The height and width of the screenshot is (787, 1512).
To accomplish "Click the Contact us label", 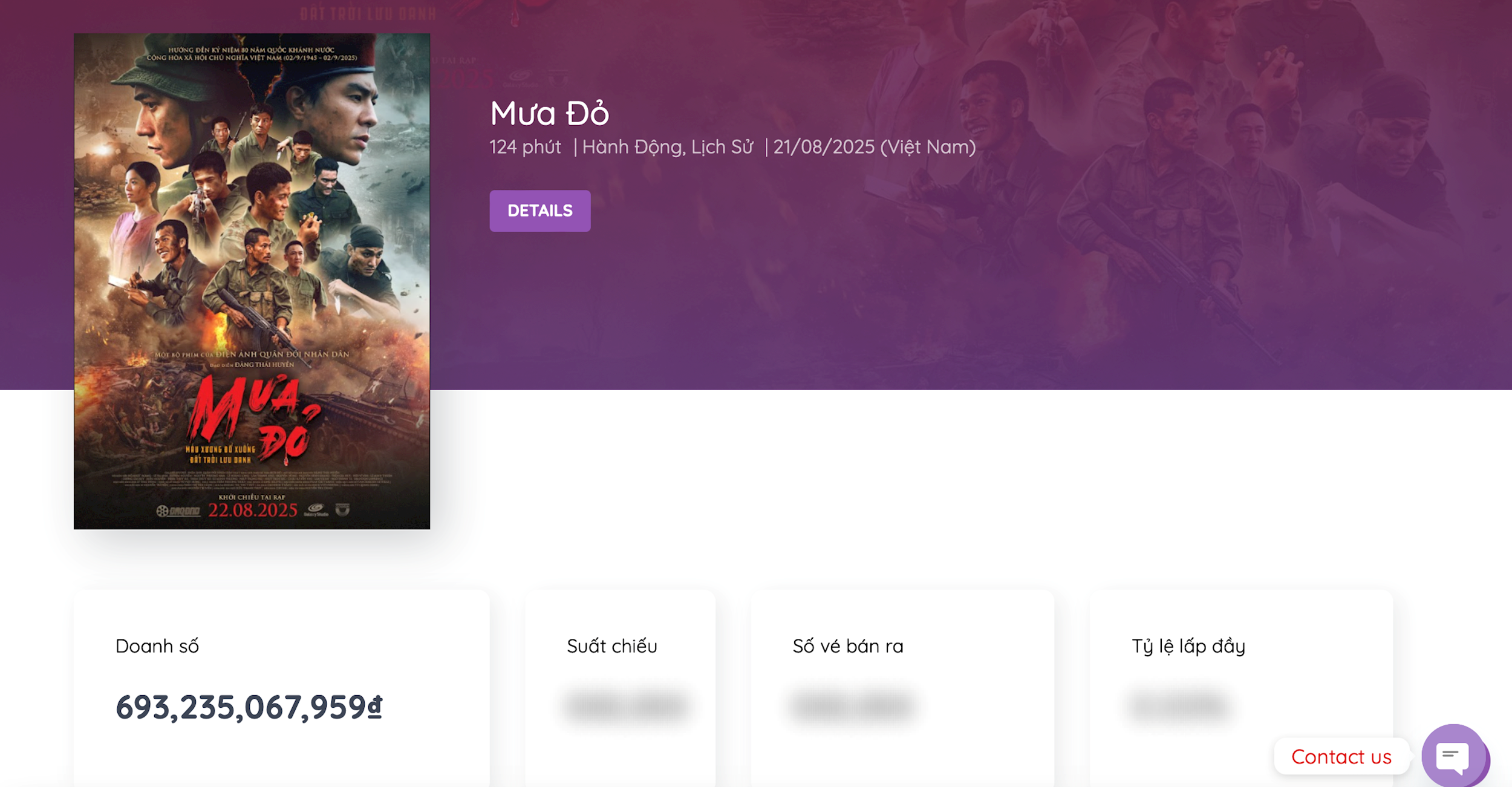I will coord(1341,757).
